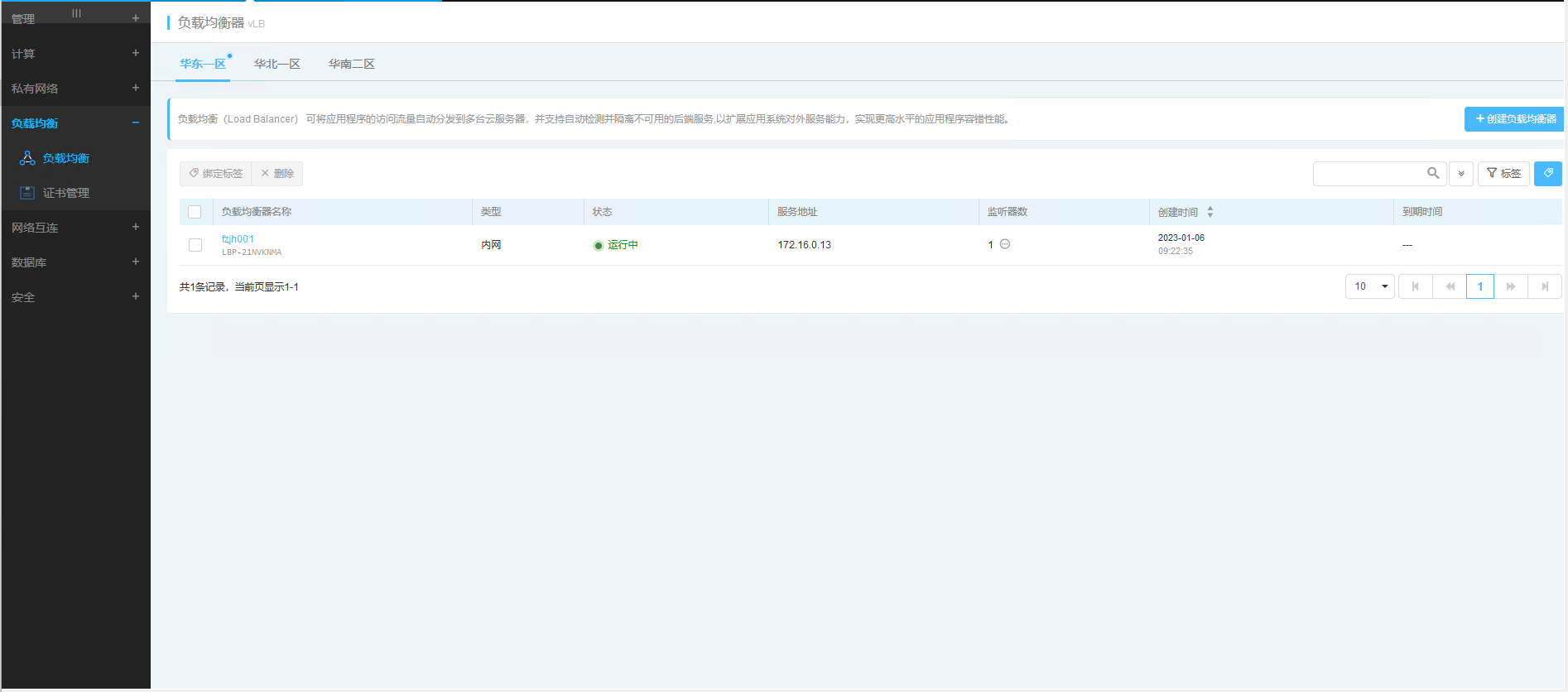Image resolution: width=1568 pixels, height=692 pixels.
Task: Switch to the 华南二区 tab
Action: tap(351, 64)
